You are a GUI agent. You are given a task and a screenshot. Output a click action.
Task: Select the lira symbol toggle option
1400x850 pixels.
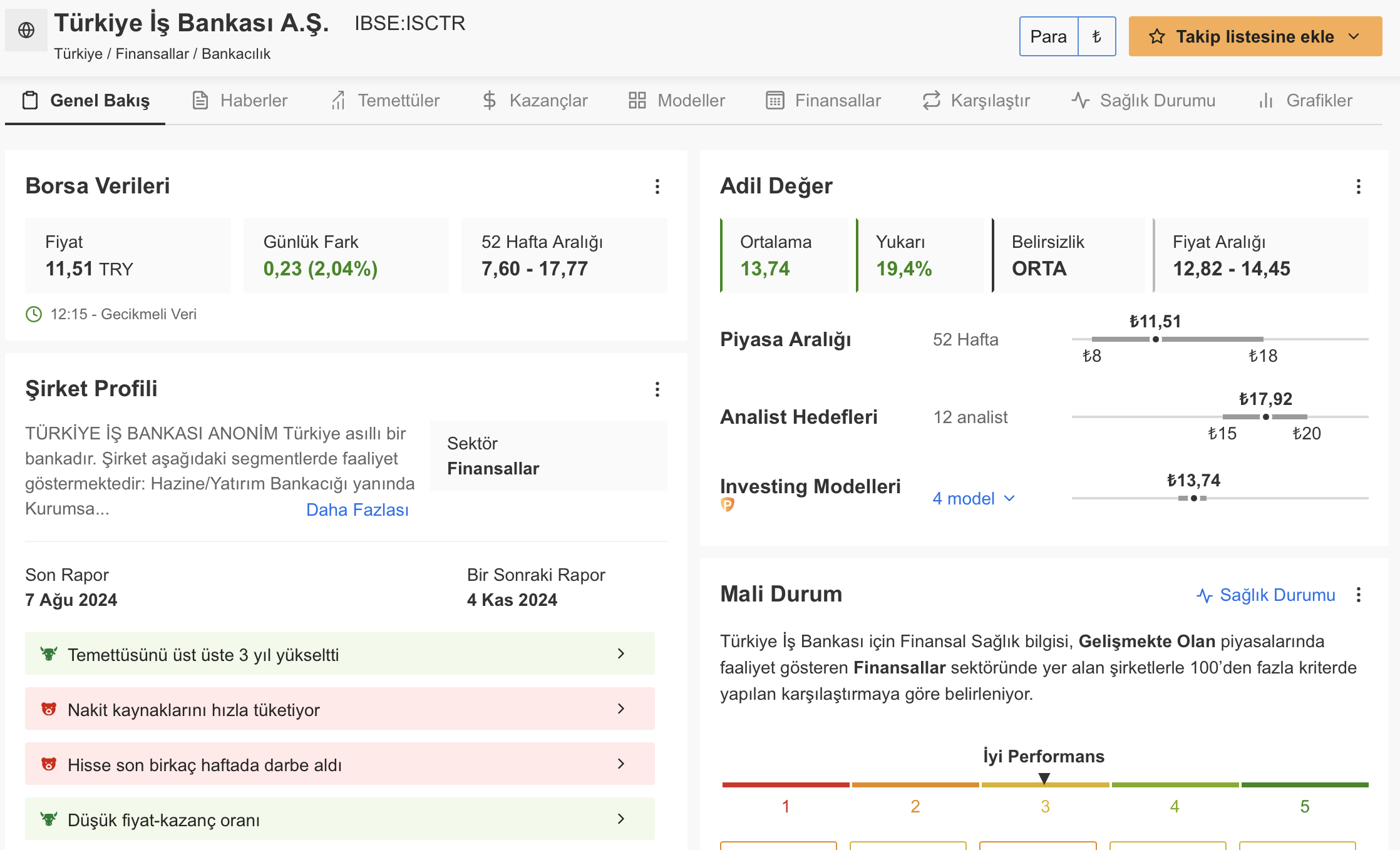1097,36
